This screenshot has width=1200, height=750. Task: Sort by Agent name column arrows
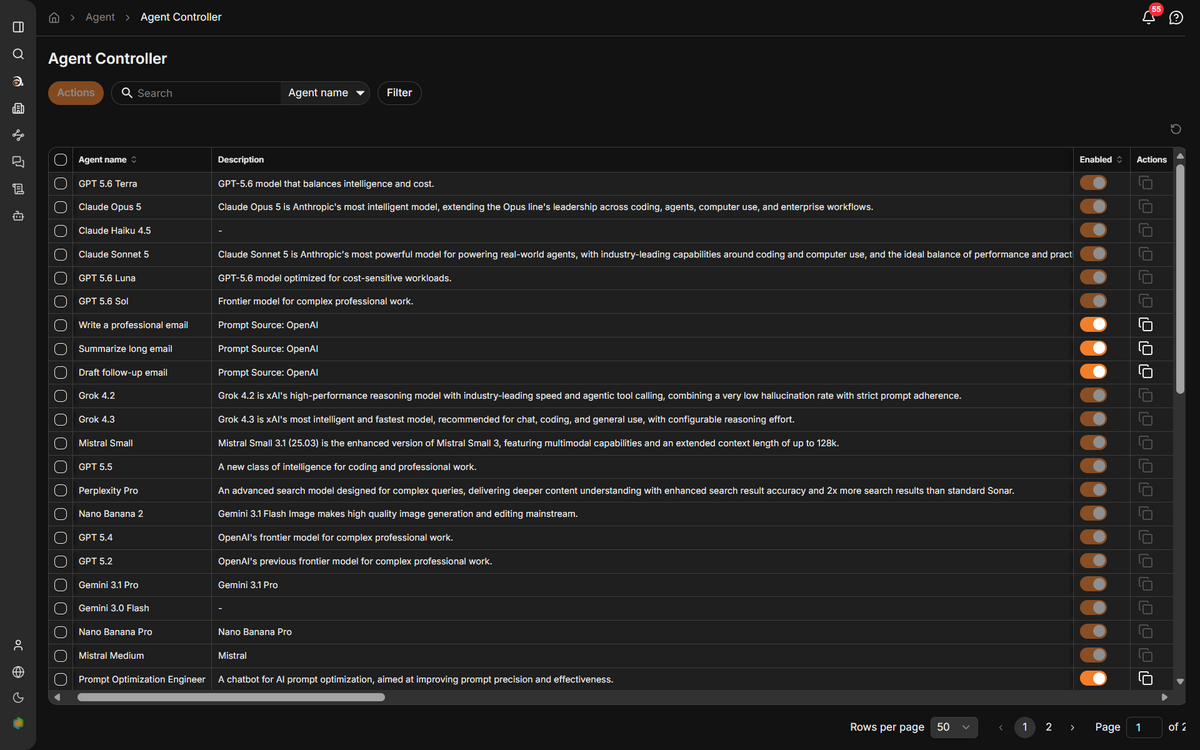coord(134,160)
